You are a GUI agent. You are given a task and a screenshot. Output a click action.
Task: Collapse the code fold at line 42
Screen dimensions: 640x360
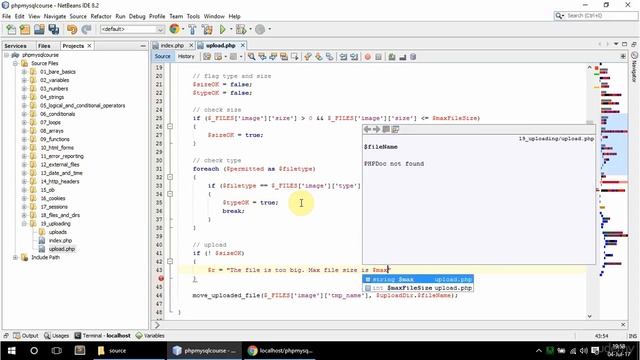click(170, 262)
